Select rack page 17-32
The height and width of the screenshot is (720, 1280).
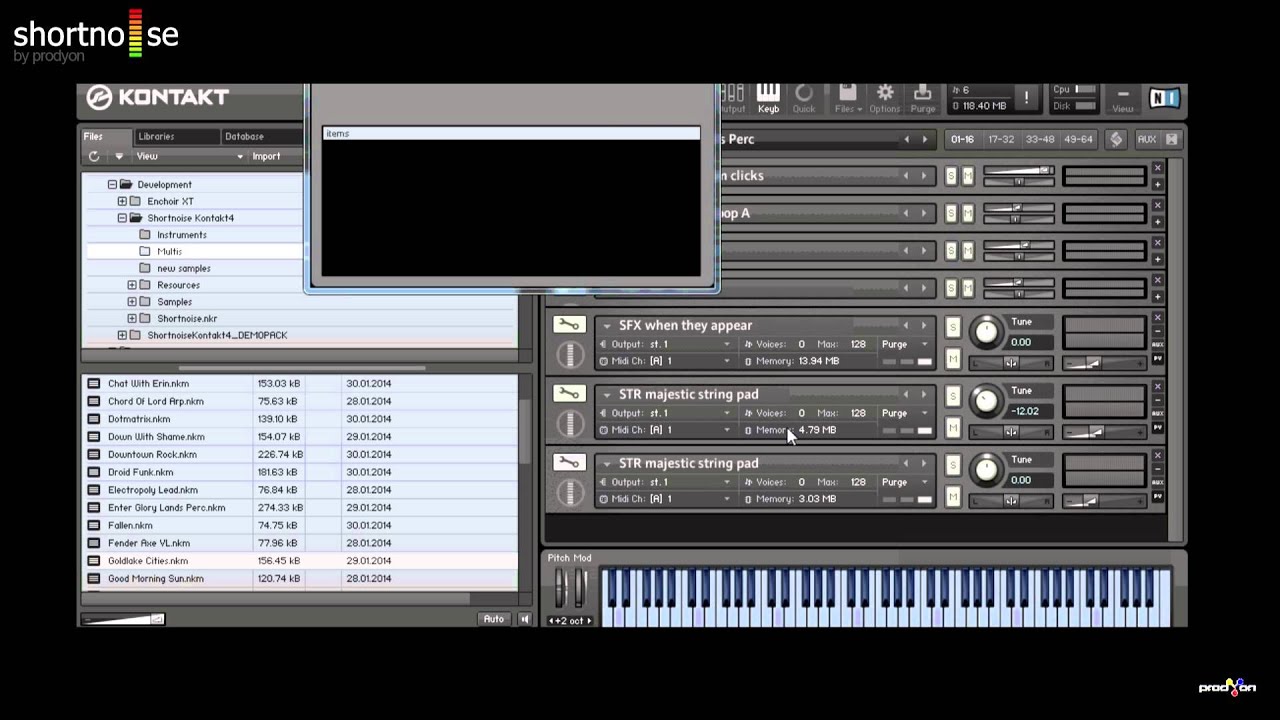pyautogui.click(x=1000, y=139)
